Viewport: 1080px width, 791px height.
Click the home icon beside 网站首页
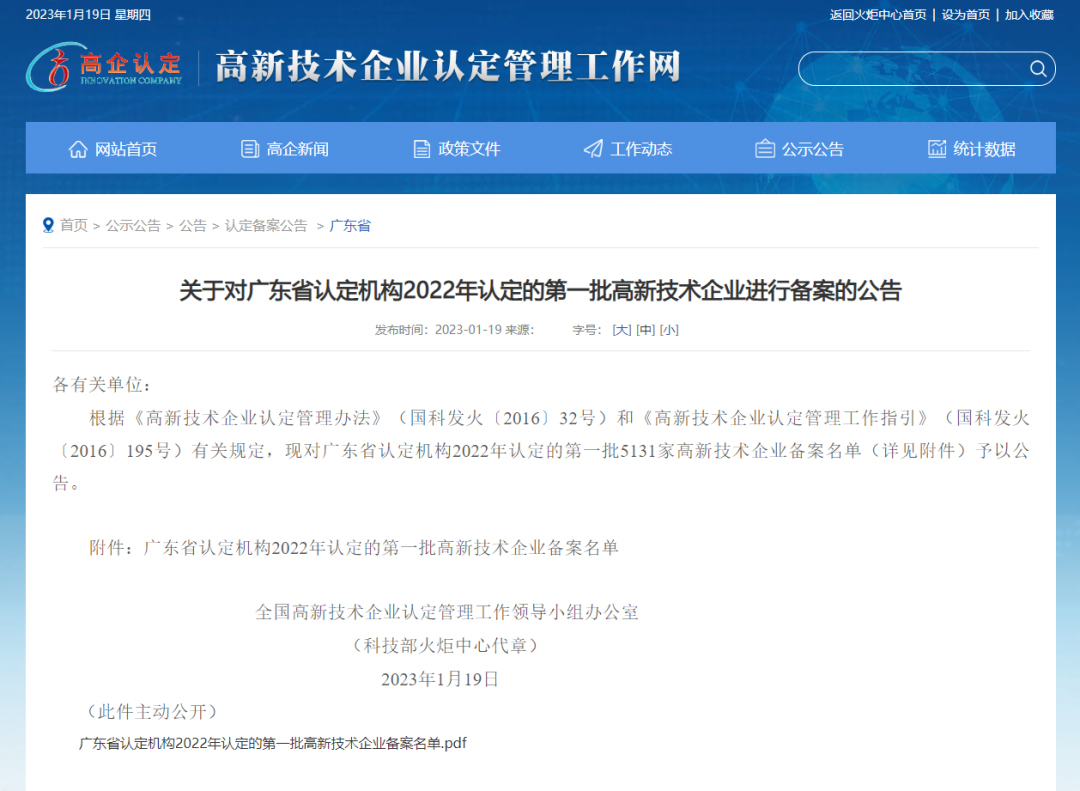(x=78, y=149)
